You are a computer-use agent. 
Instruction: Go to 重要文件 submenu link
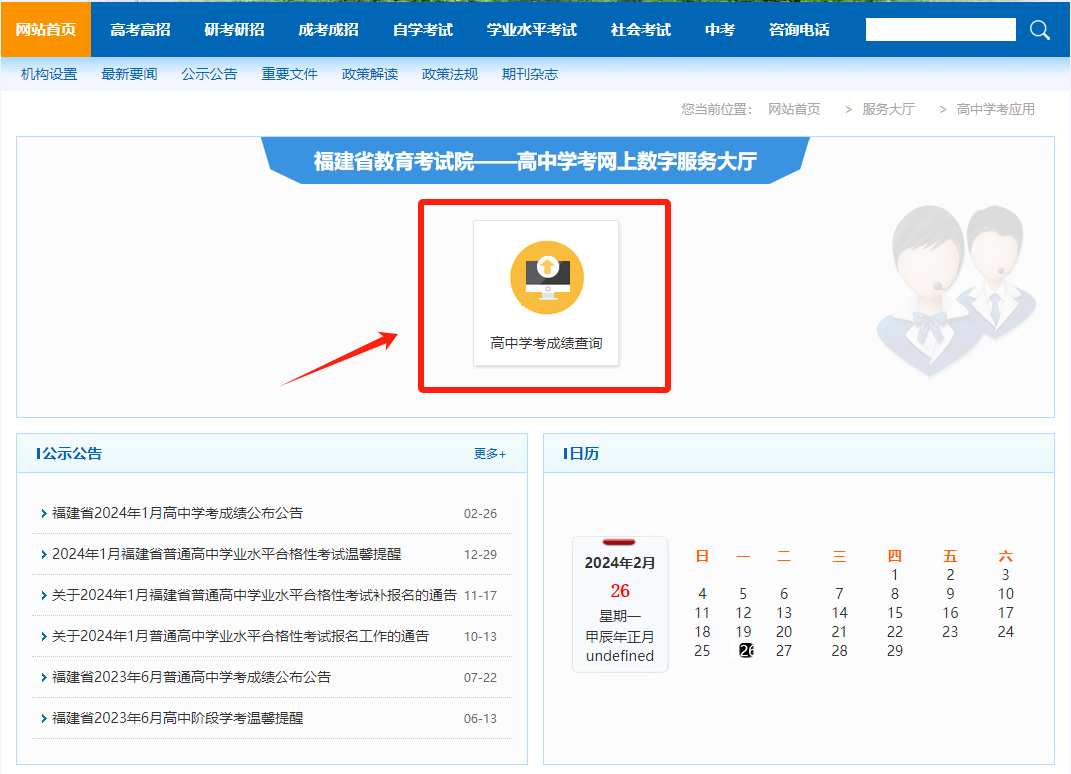pyautogui.click(x=290, y=74)
